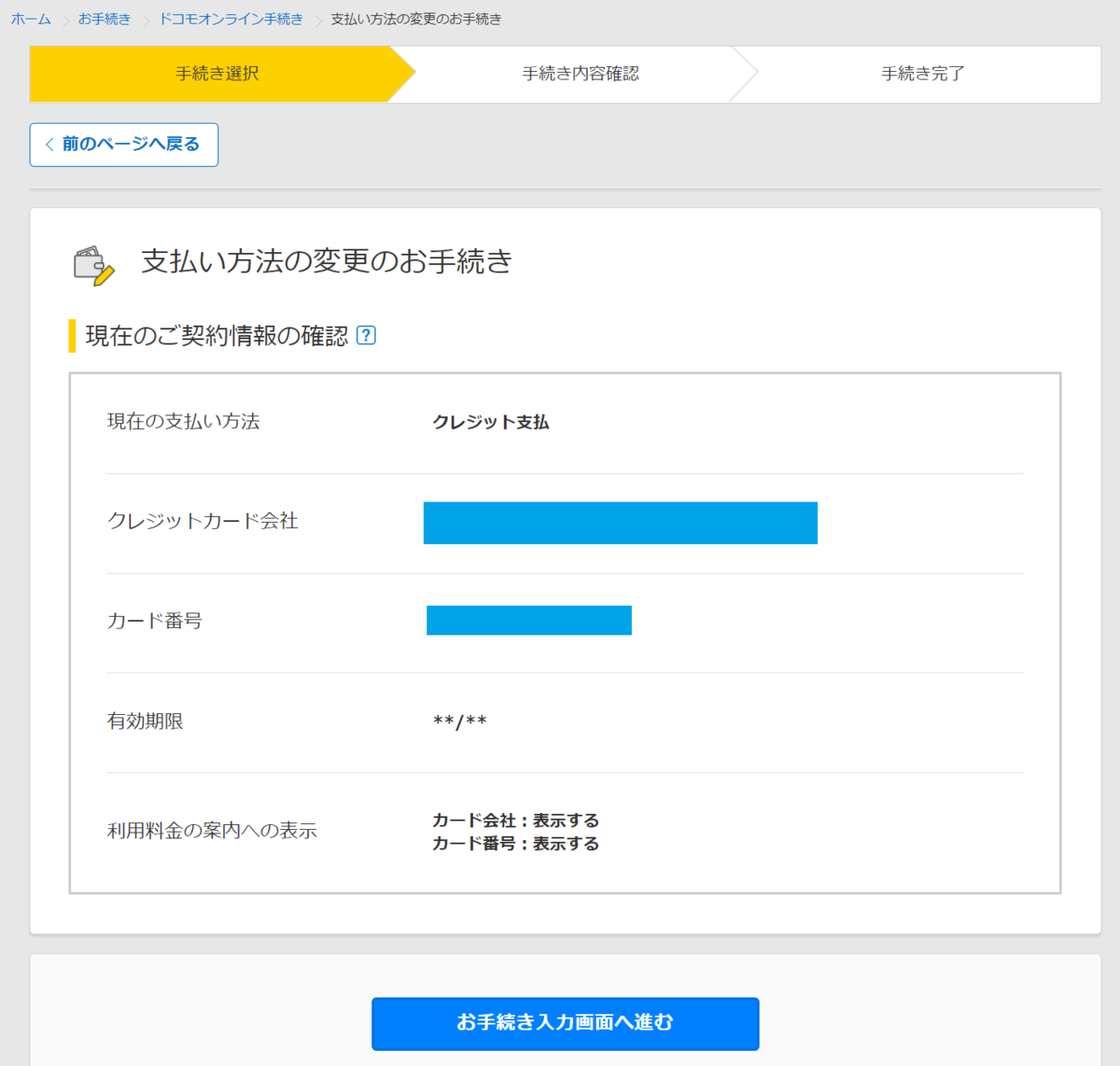
Task: Click the masked credit card company field
Action: (x=620, y=523)
